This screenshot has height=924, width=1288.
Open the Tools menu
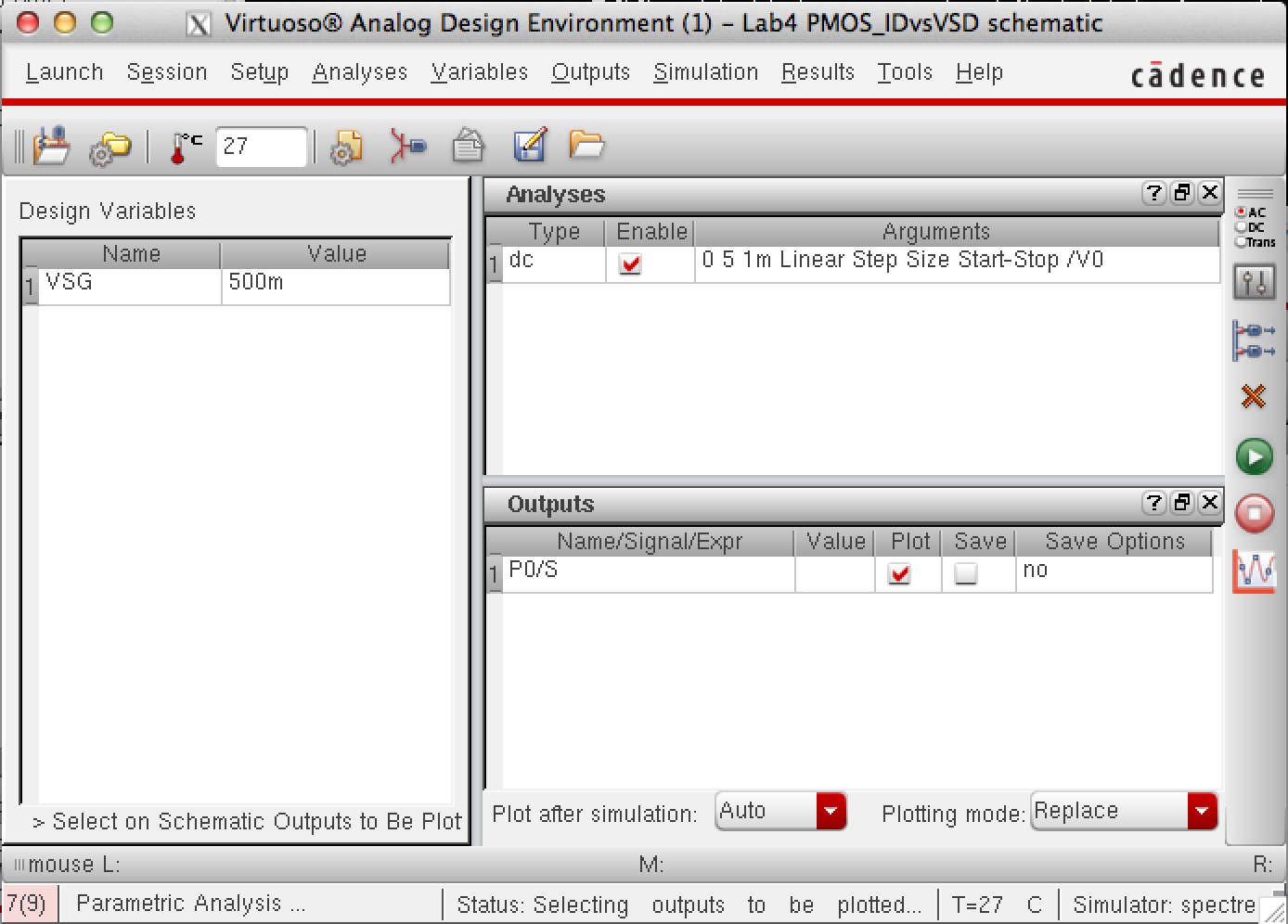[x=905, y=72]
